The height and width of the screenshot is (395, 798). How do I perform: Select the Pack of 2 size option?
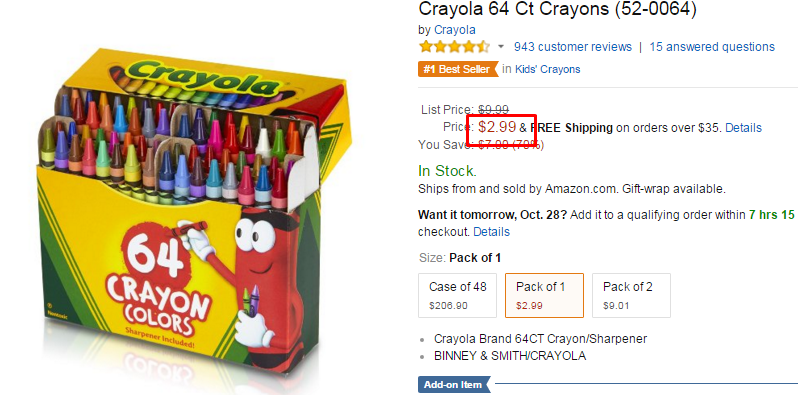[x=631, y=295]
